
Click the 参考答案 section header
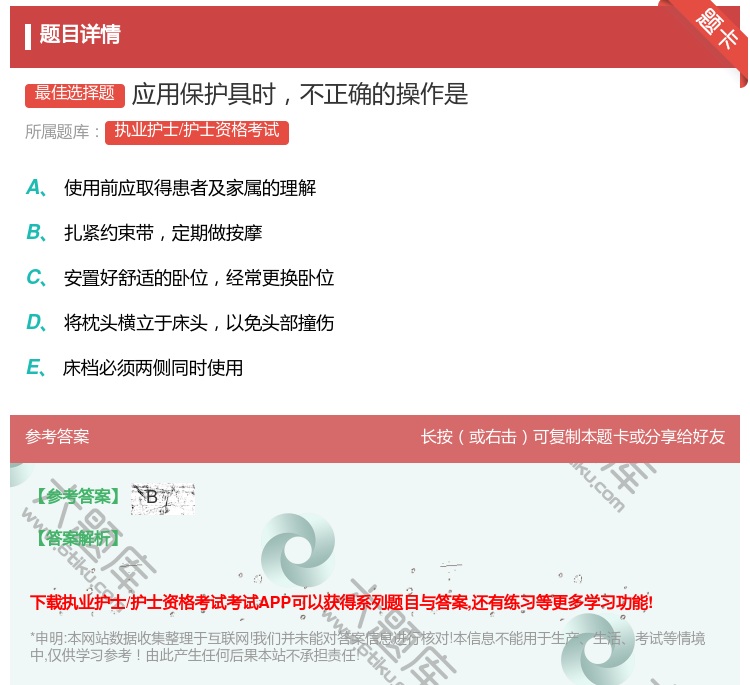(x=57, y=437)
